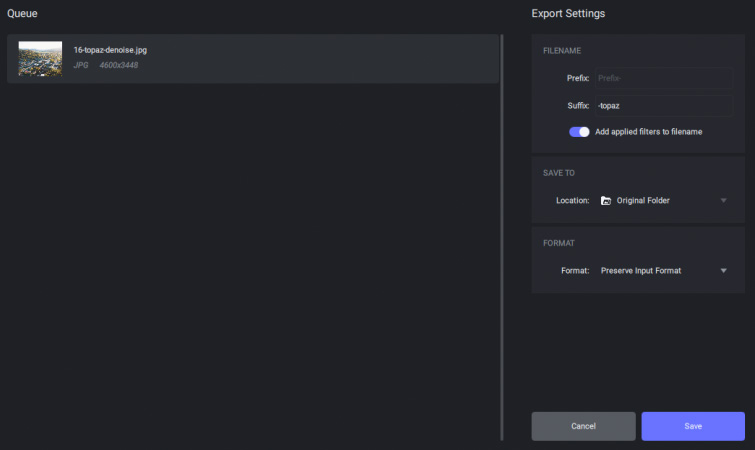Image resolution: width=755 pixels, height=450 pixels.
Task: Click the 16-topaz-denoise.jpg filename in the queue
Action: (110, 50)
